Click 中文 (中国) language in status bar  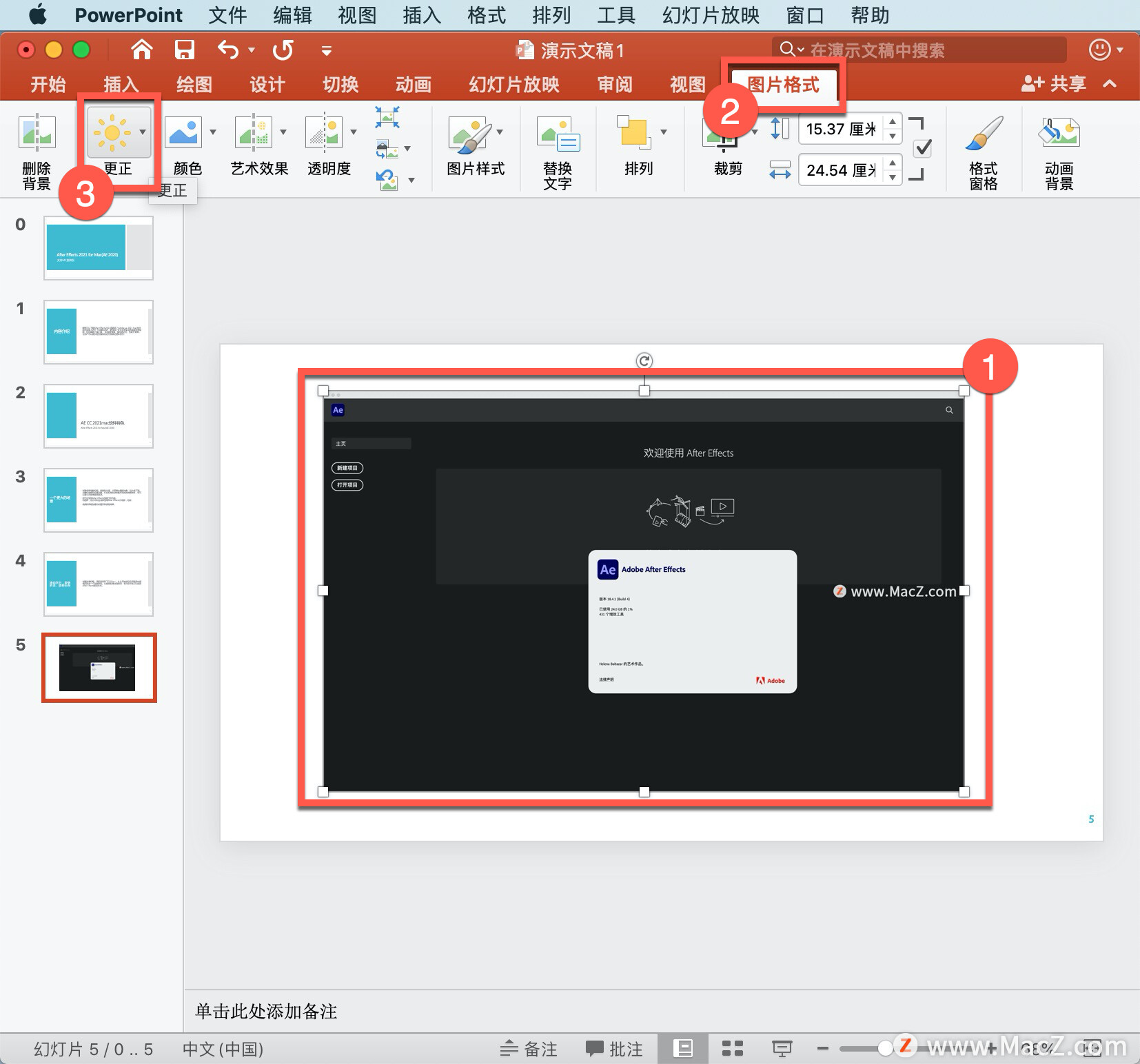pos(223,1049)
